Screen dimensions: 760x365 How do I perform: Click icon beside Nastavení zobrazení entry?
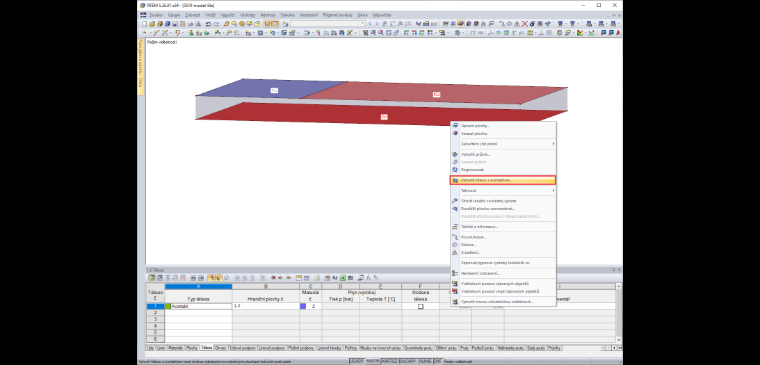pos(455,273)
